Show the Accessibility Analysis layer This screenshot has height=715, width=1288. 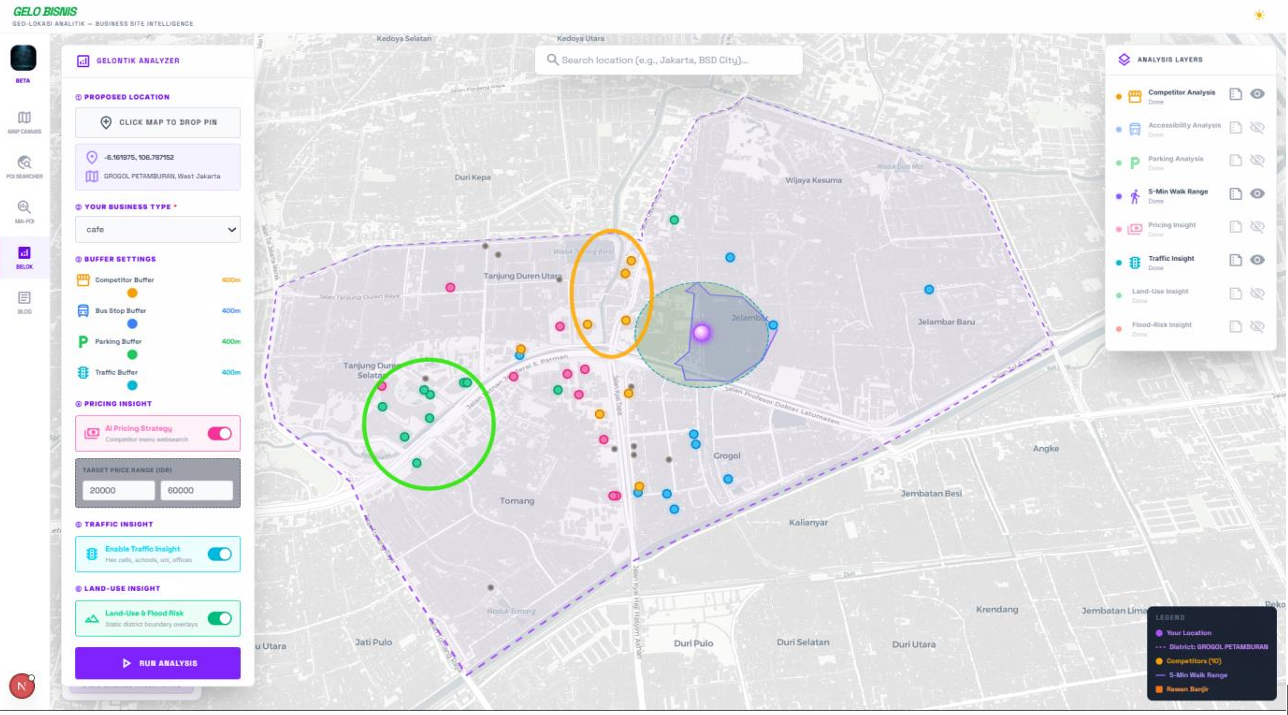click(1257, 127)
